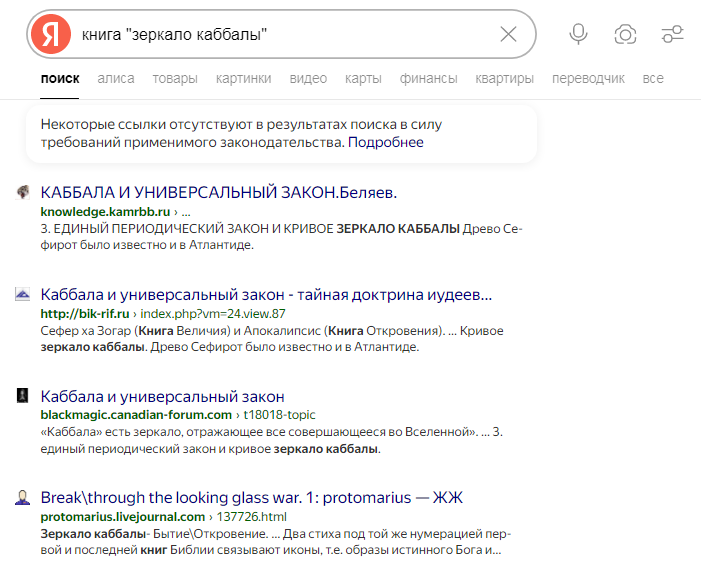Open the t18018-topic path link
Image resolution: width=701 pixels, height=586 pixels.
pyautogui.click(x=279, y=415)
